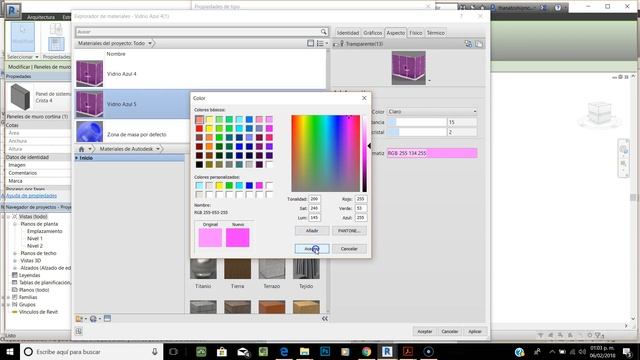Click the Azul value field

[360, 218]
